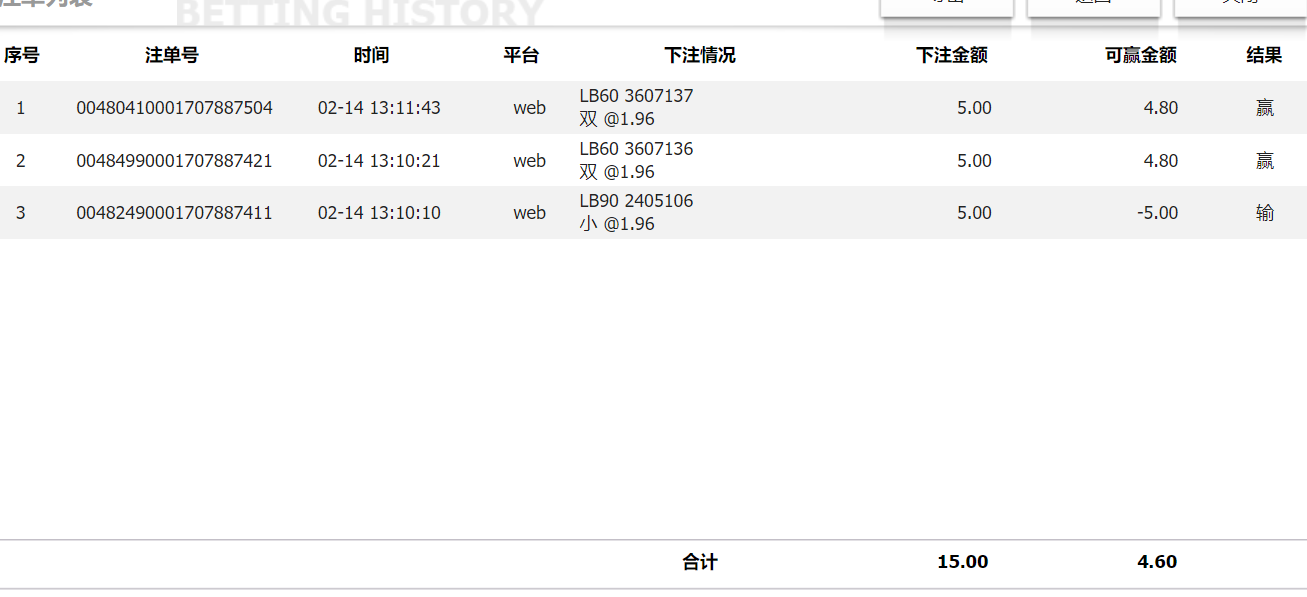Select the 下注情况 column header
The height and width of the screenshot is (597, 1307).
(700, 55)
